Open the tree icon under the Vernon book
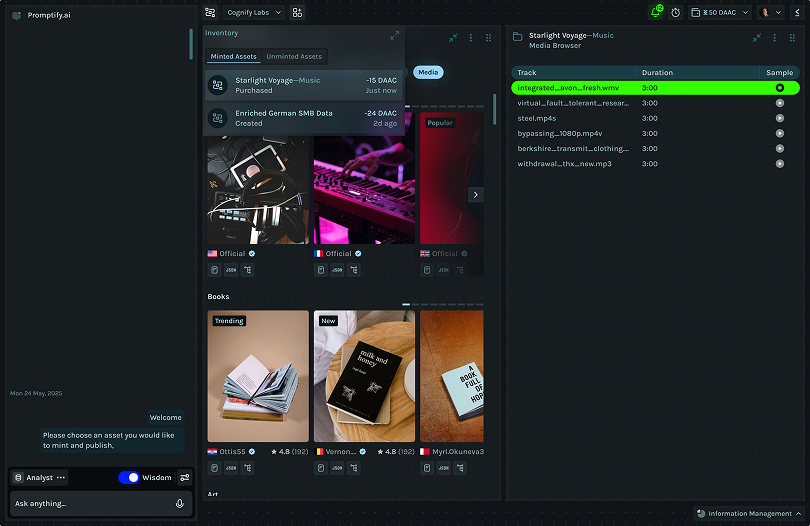The width and height of the screenshot is (810, 526). tap(354, 468)
